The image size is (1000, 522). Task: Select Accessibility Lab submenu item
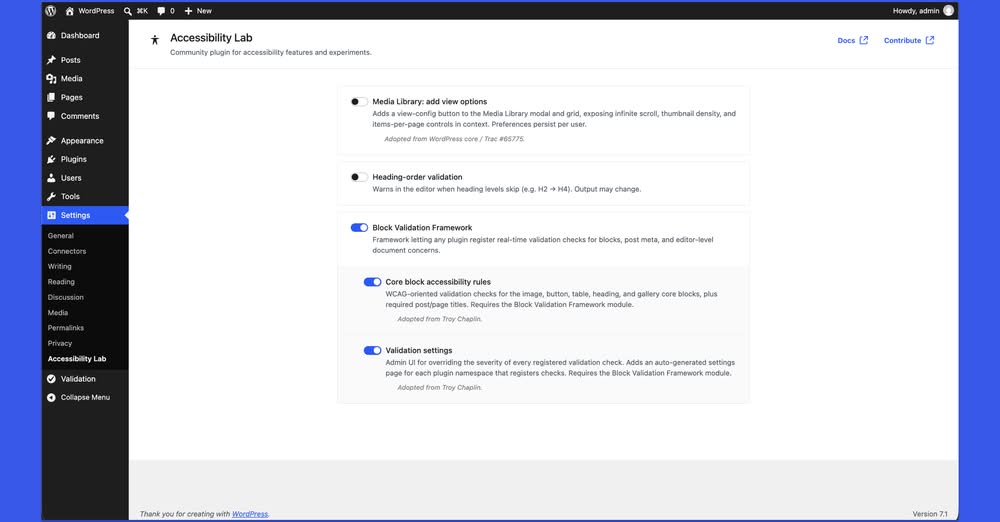[x=77, y=359]
